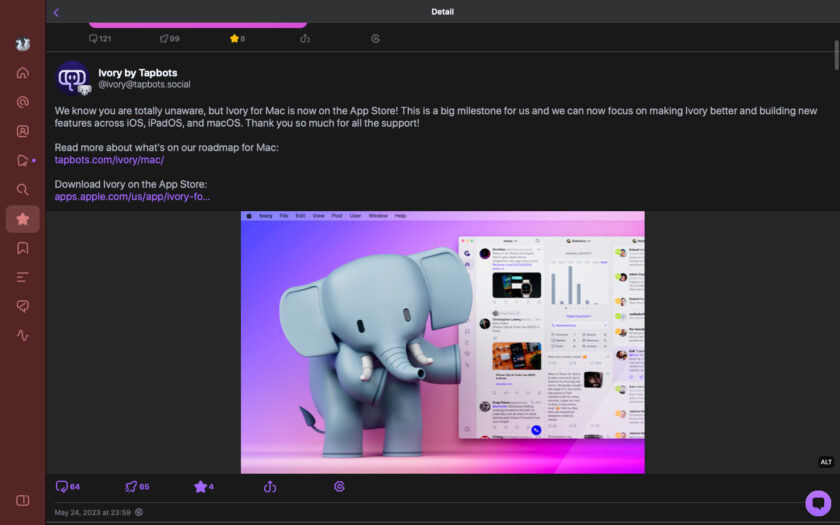Click the public visibility globe next to the date
The height and width of the screenshot is (525, 840).
pyautogui.click(x=139, y=512)
